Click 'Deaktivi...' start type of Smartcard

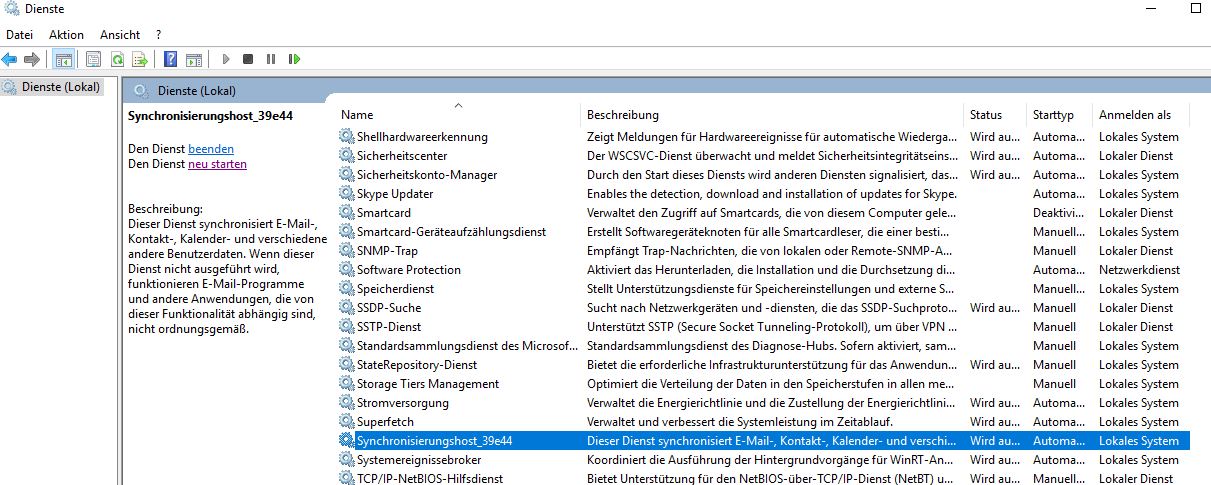tap(1059, 212)
